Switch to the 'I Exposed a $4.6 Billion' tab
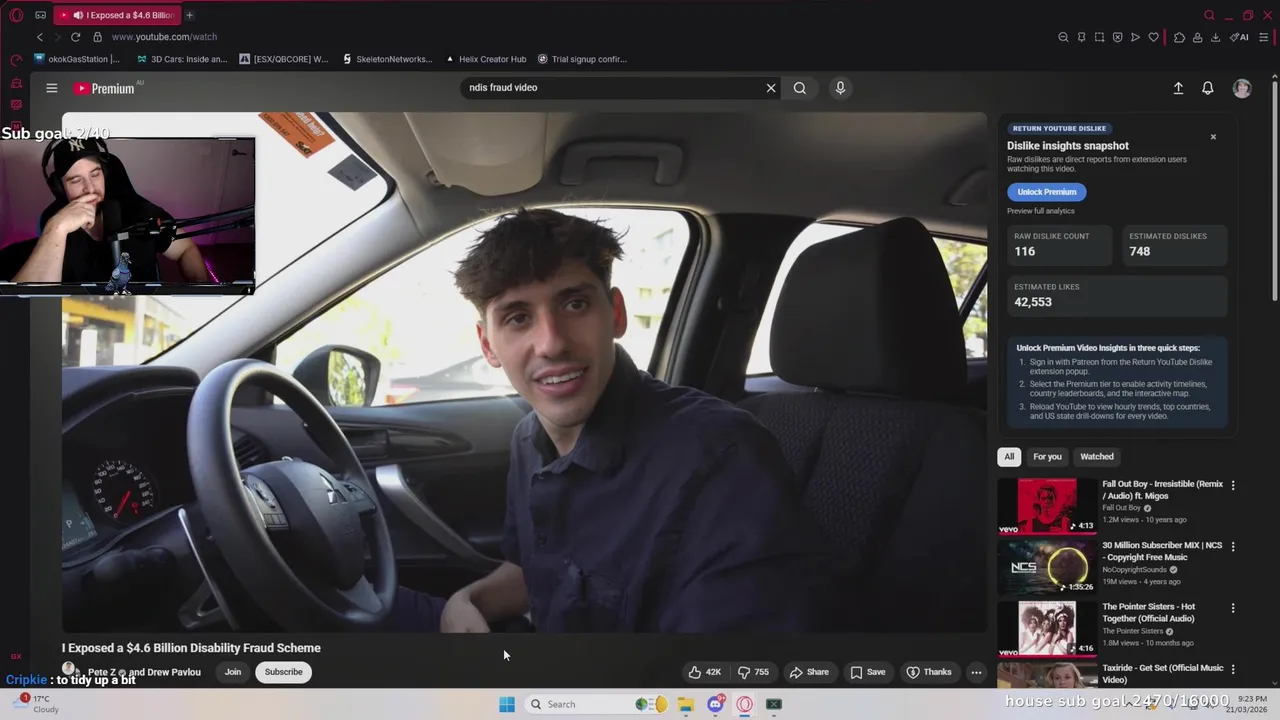The height and width of the screenshot is (720, 1280). point(116,15)
